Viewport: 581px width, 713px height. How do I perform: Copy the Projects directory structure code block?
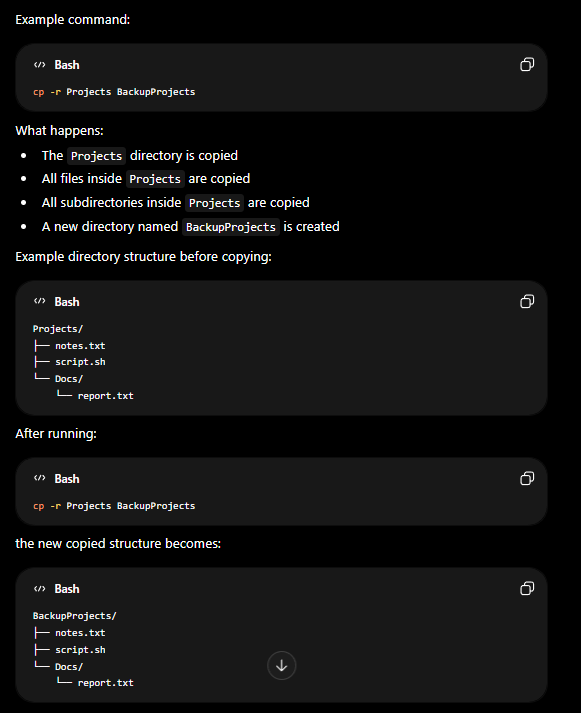(x=527, y=301)
